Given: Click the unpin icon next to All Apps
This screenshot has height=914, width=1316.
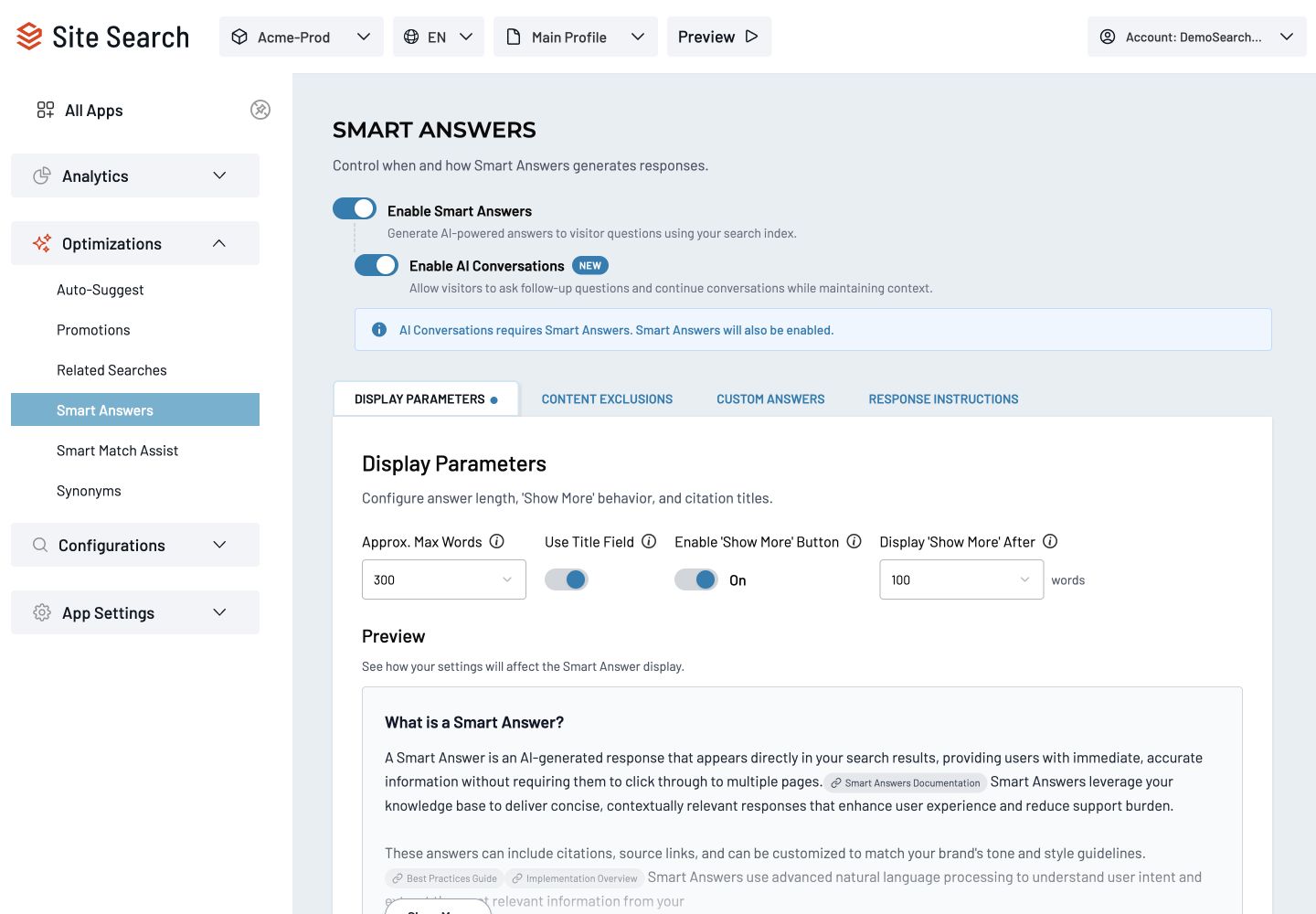Looking at the screenshot, I should click(260, 110).
